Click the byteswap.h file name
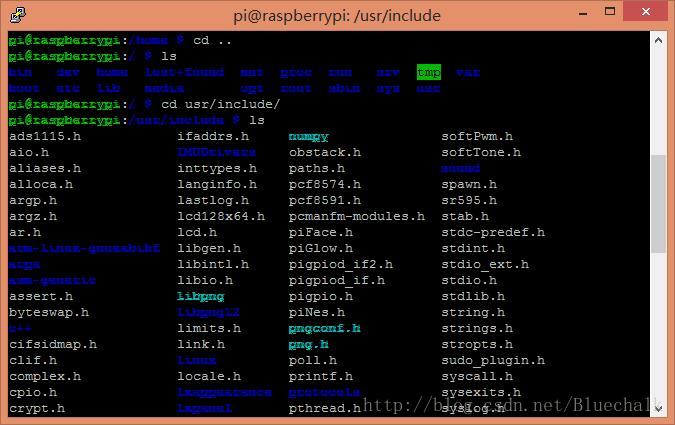The height and width of the screenshot is (425, 675). 48,312
